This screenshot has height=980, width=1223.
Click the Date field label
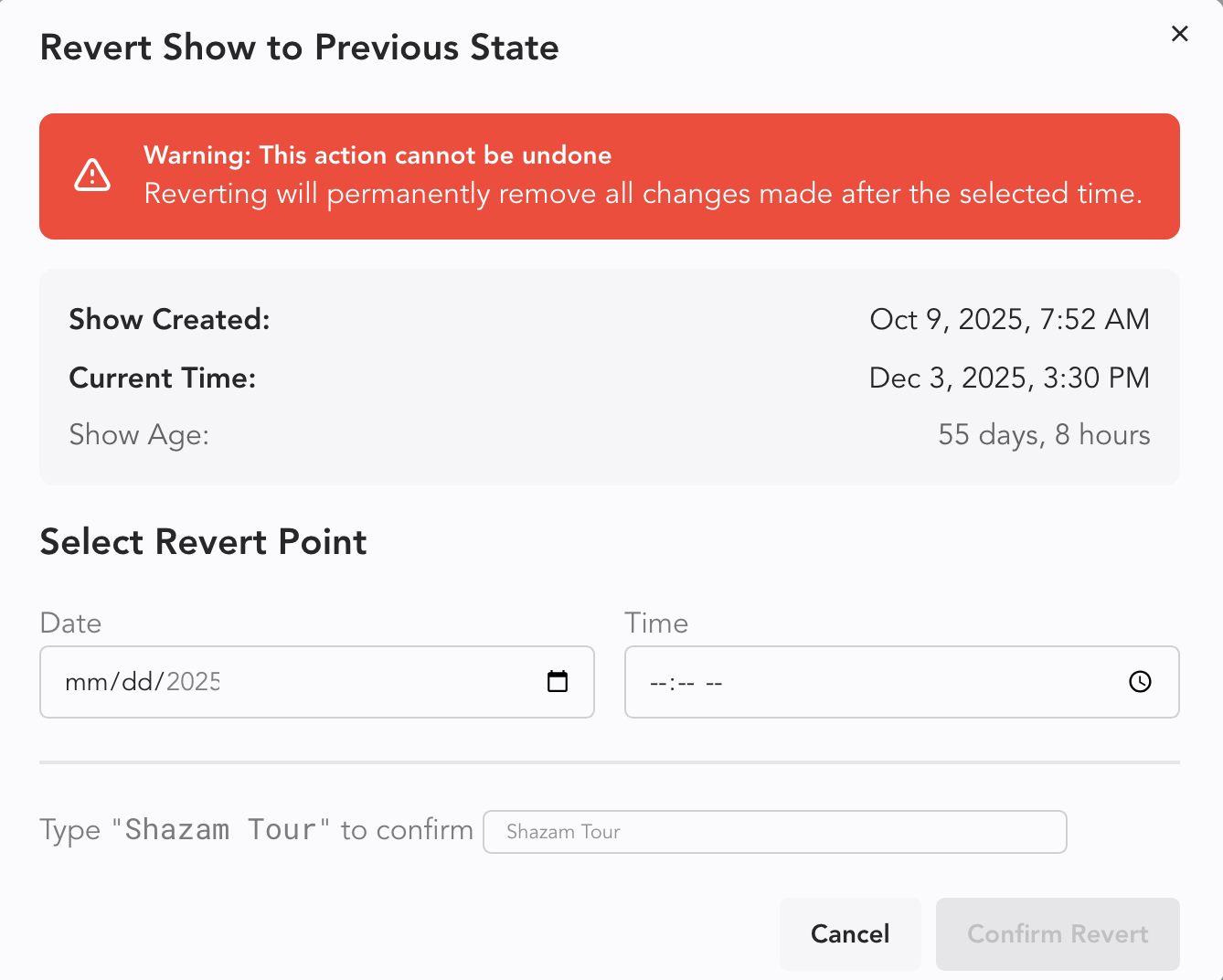70,623
